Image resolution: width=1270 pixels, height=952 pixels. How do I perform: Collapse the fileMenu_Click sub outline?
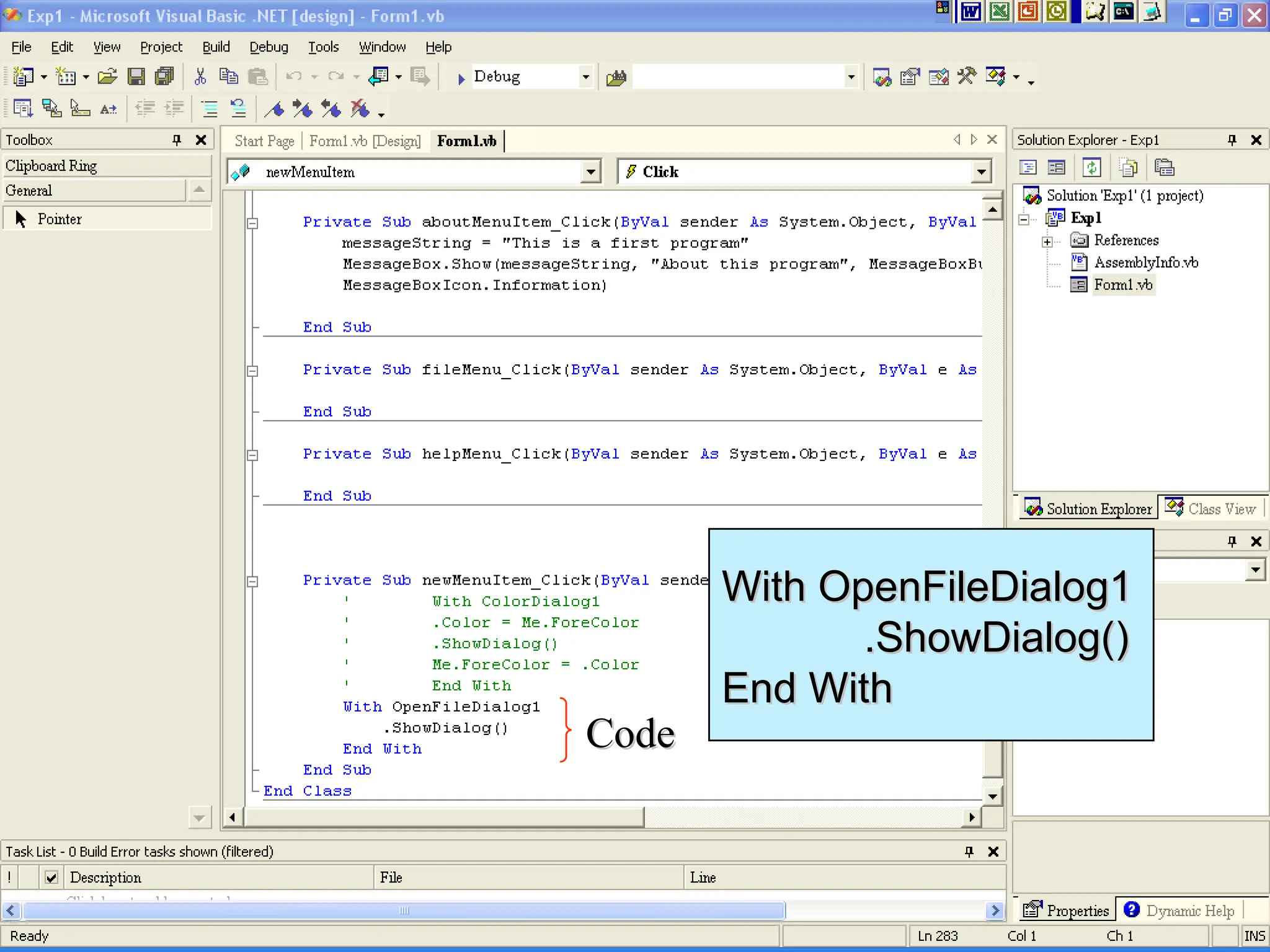[x=252, y=371]
